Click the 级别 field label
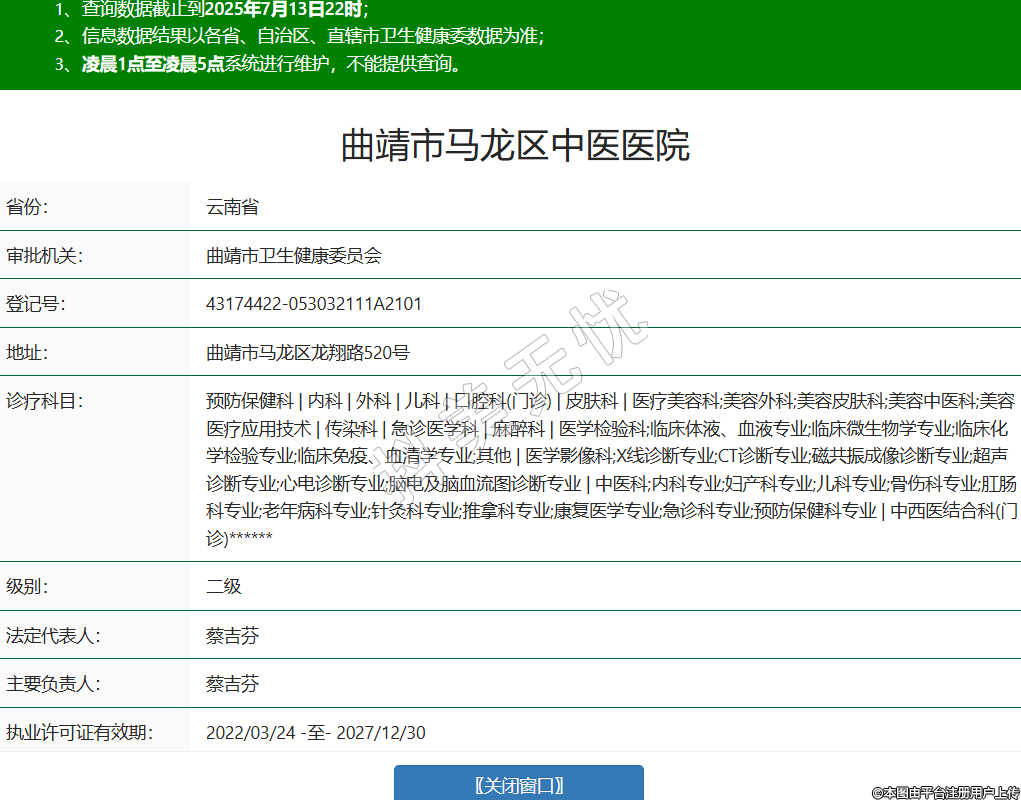Image resolution: width=1021 pixels, height=800 pixels. pos(27,587)
